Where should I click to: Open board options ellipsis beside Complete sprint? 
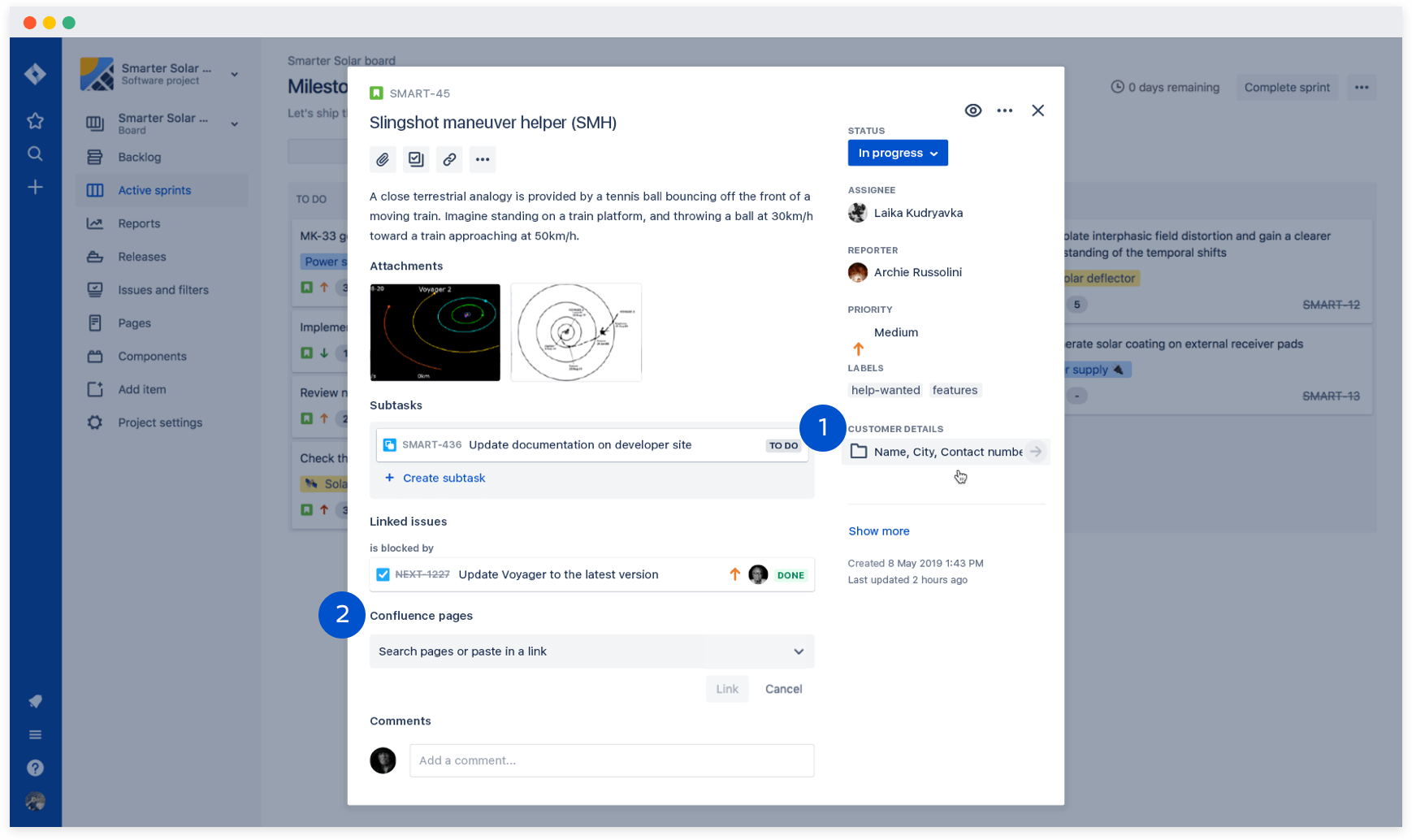pyautogui.click(x=1362, y=88)
